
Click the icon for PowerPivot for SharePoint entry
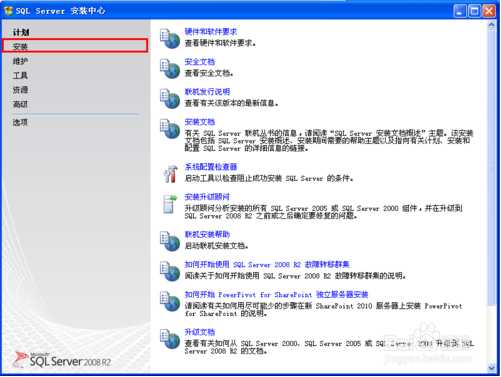170,301
